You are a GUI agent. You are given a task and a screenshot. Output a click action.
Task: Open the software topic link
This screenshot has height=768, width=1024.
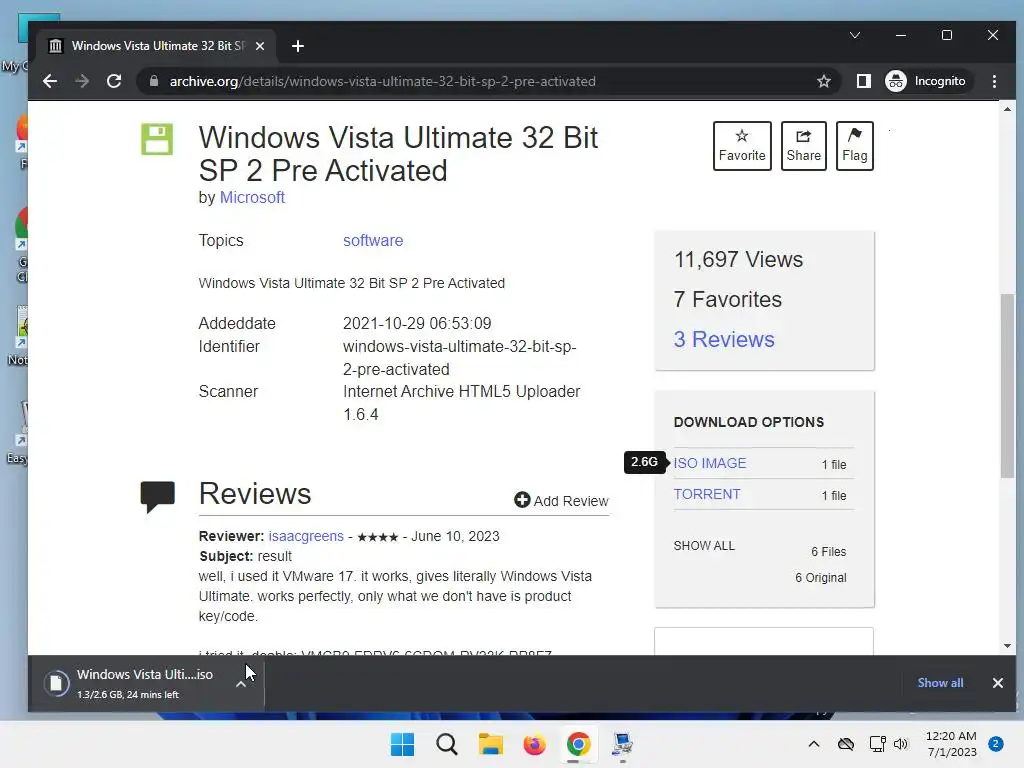(373, 240)
